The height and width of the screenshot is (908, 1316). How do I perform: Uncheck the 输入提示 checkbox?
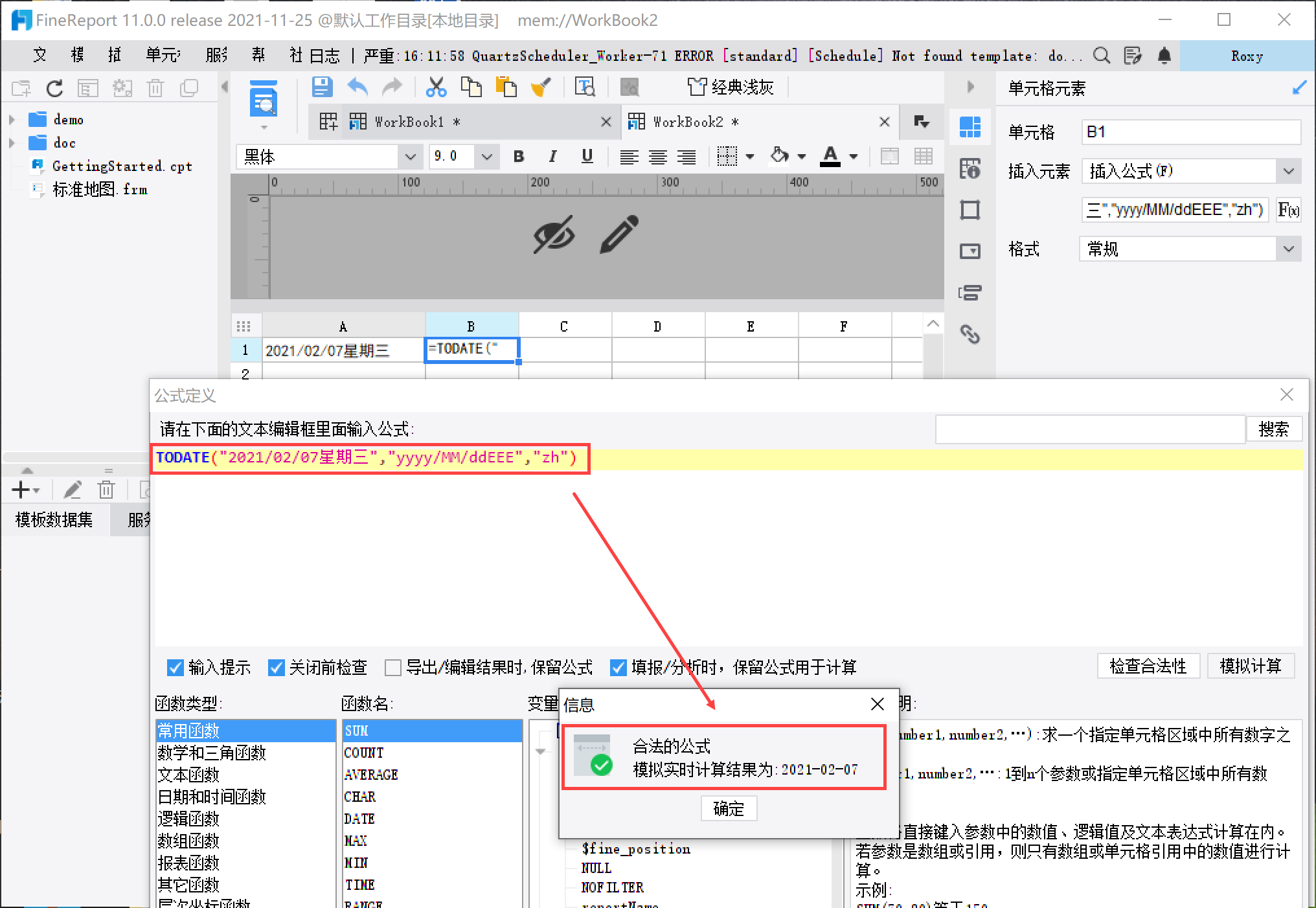tap(175, 667)
